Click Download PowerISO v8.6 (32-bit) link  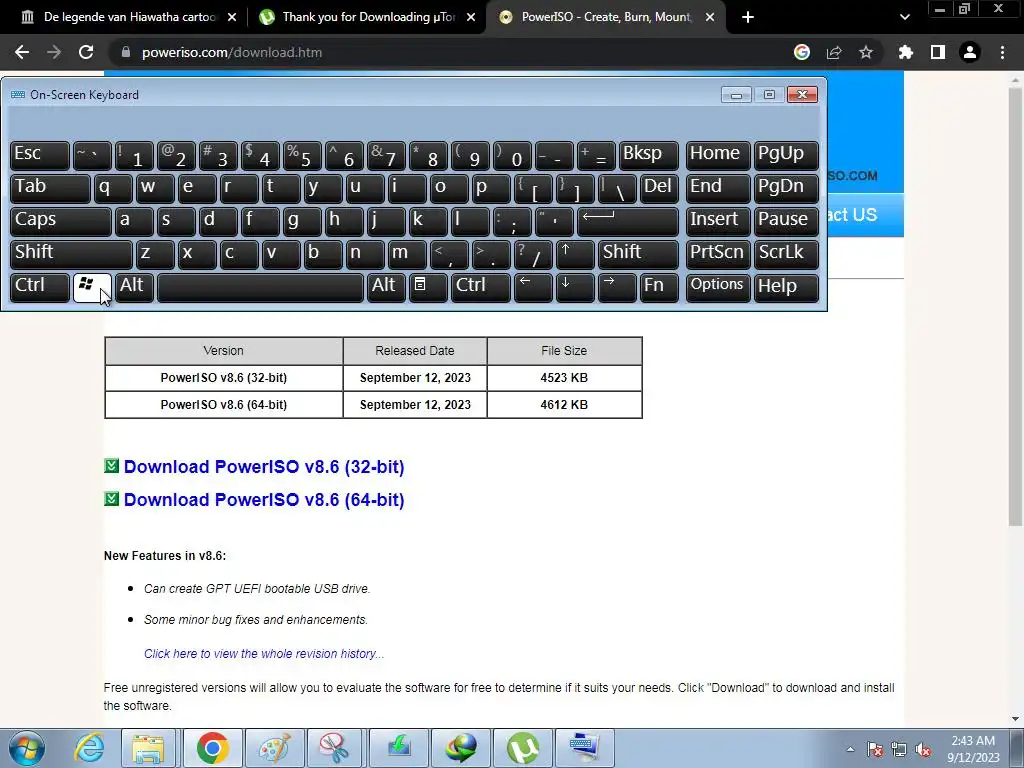(x=264, y=467)
